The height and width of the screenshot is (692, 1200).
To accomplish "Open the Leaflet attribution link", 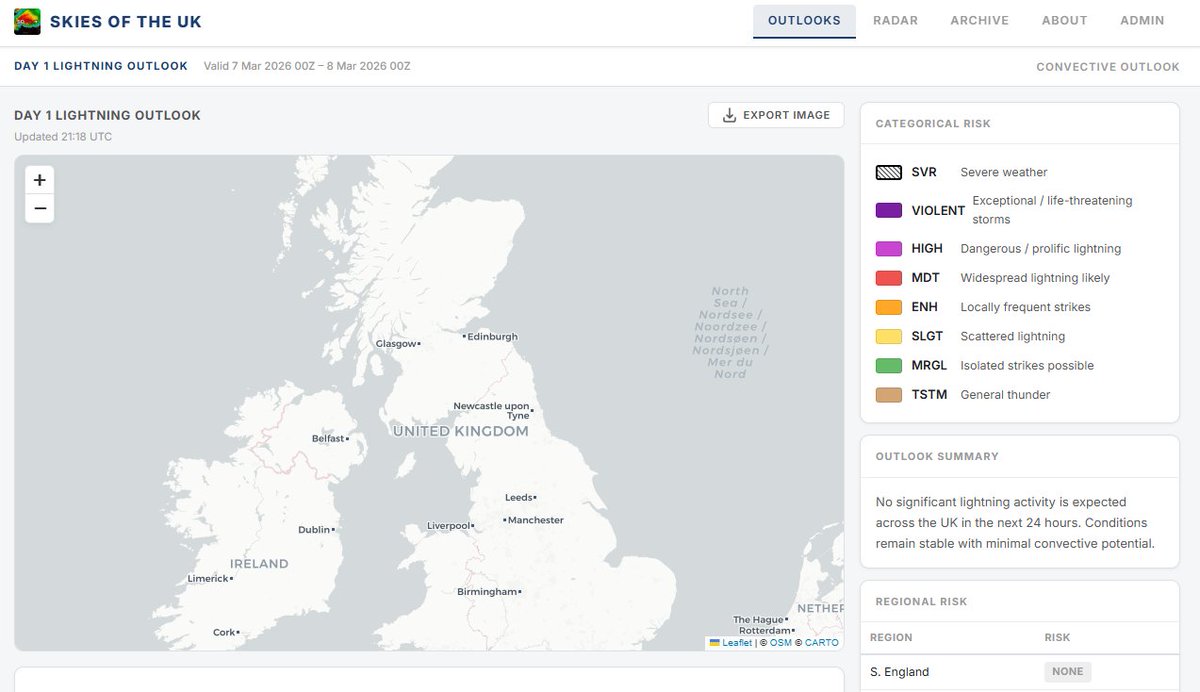I will coord(730,643).
